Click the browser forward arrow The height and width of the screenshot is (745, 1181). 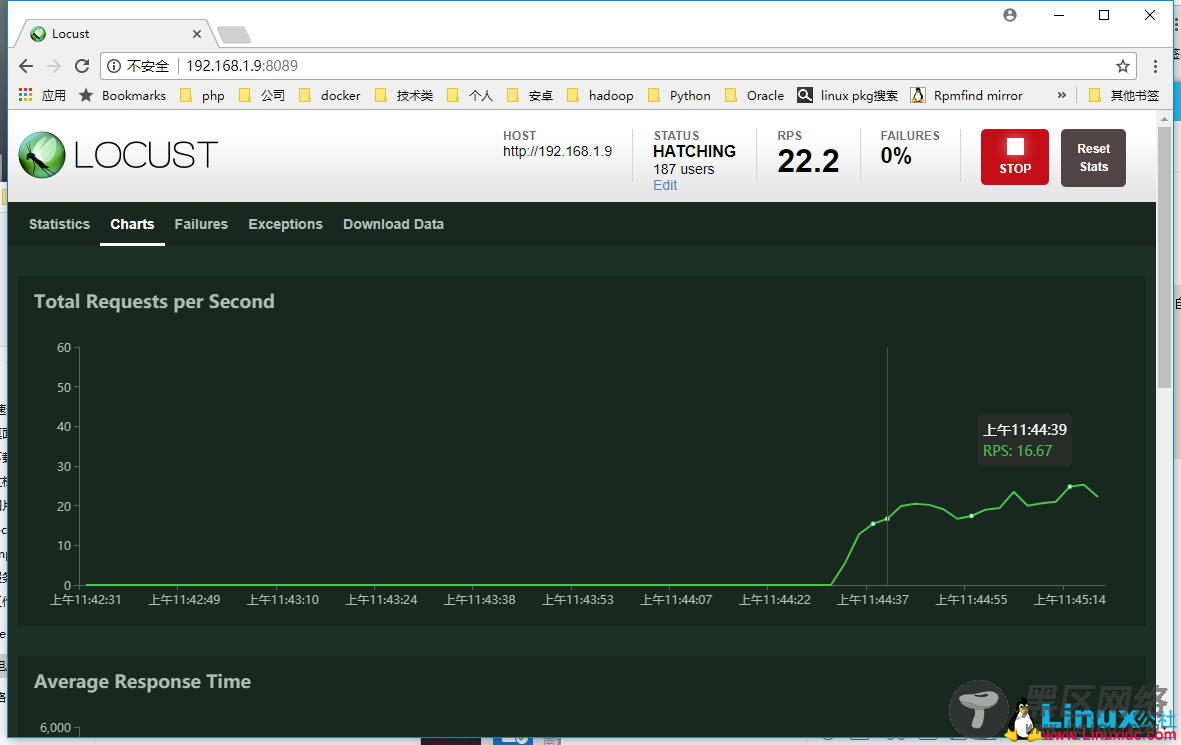click(54, 66)
